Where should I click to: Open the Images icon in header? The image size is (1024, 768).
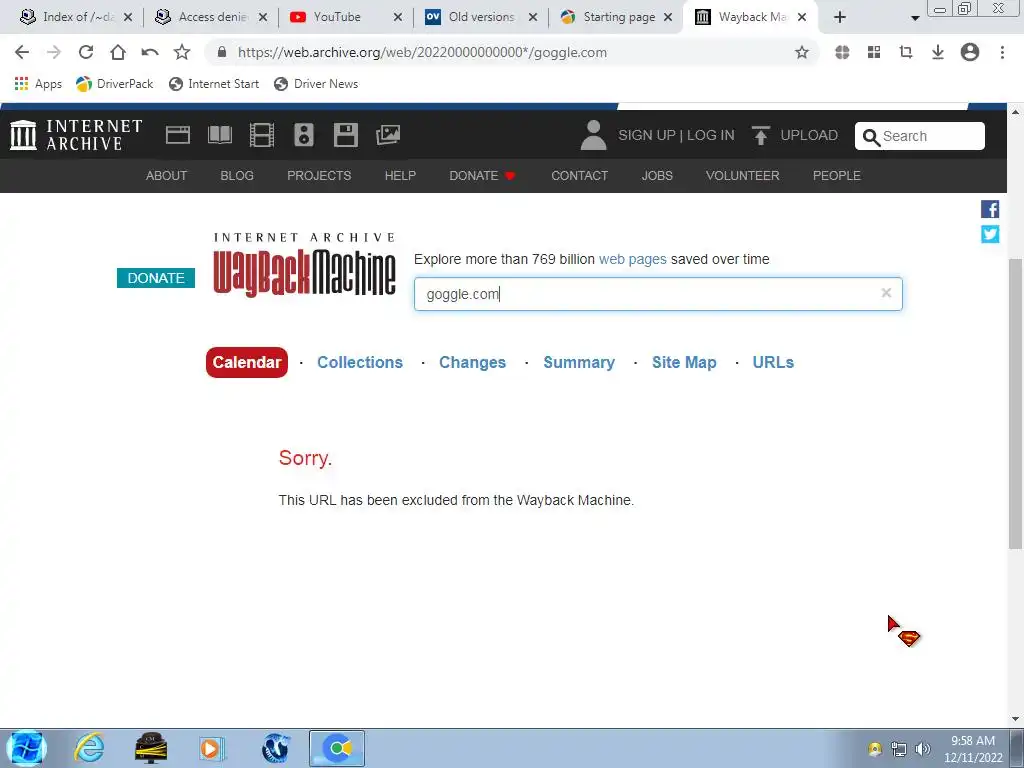coord(387,135)
